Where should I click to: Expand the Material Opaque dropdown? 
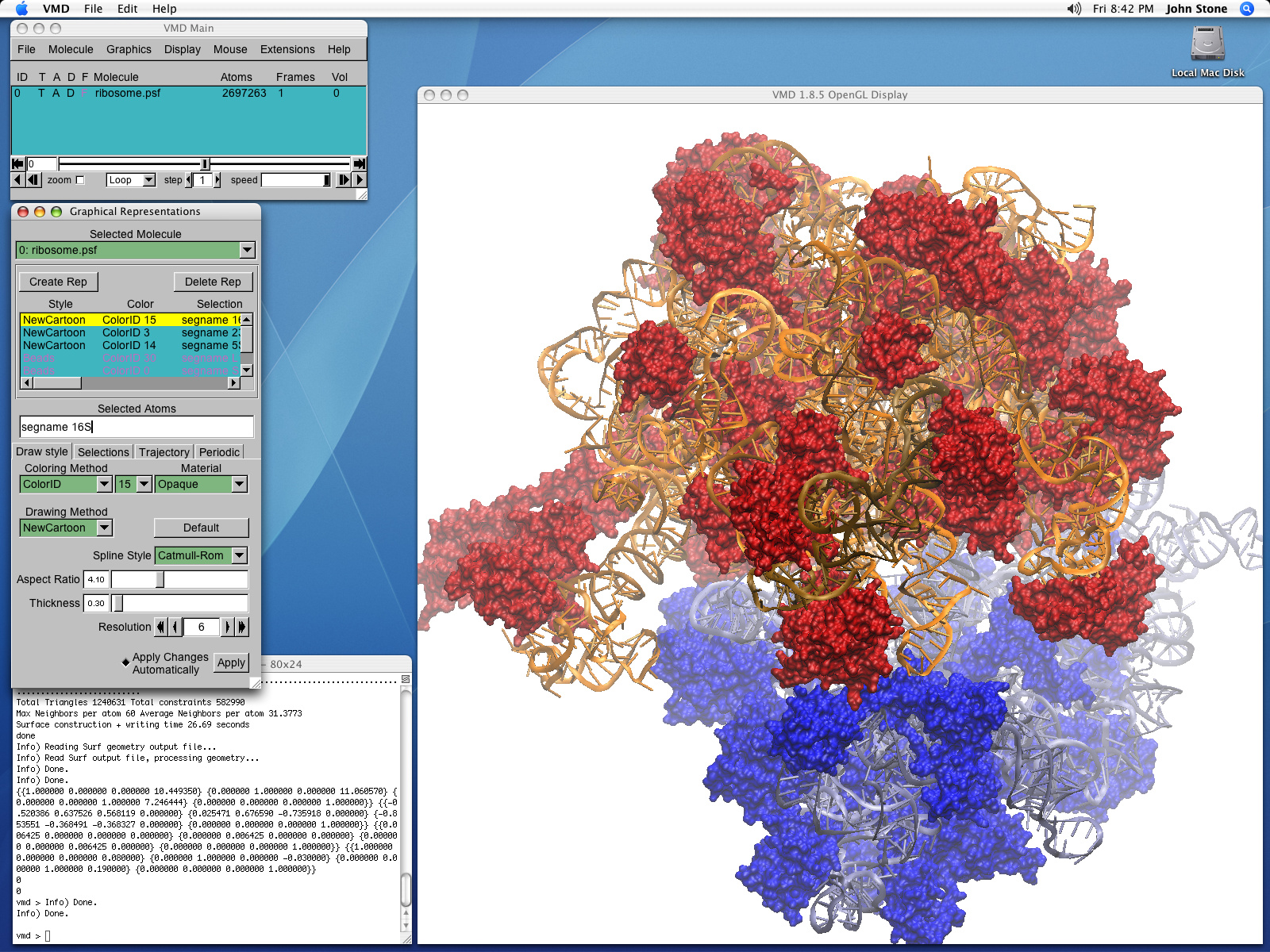click(x=239, y=484)
